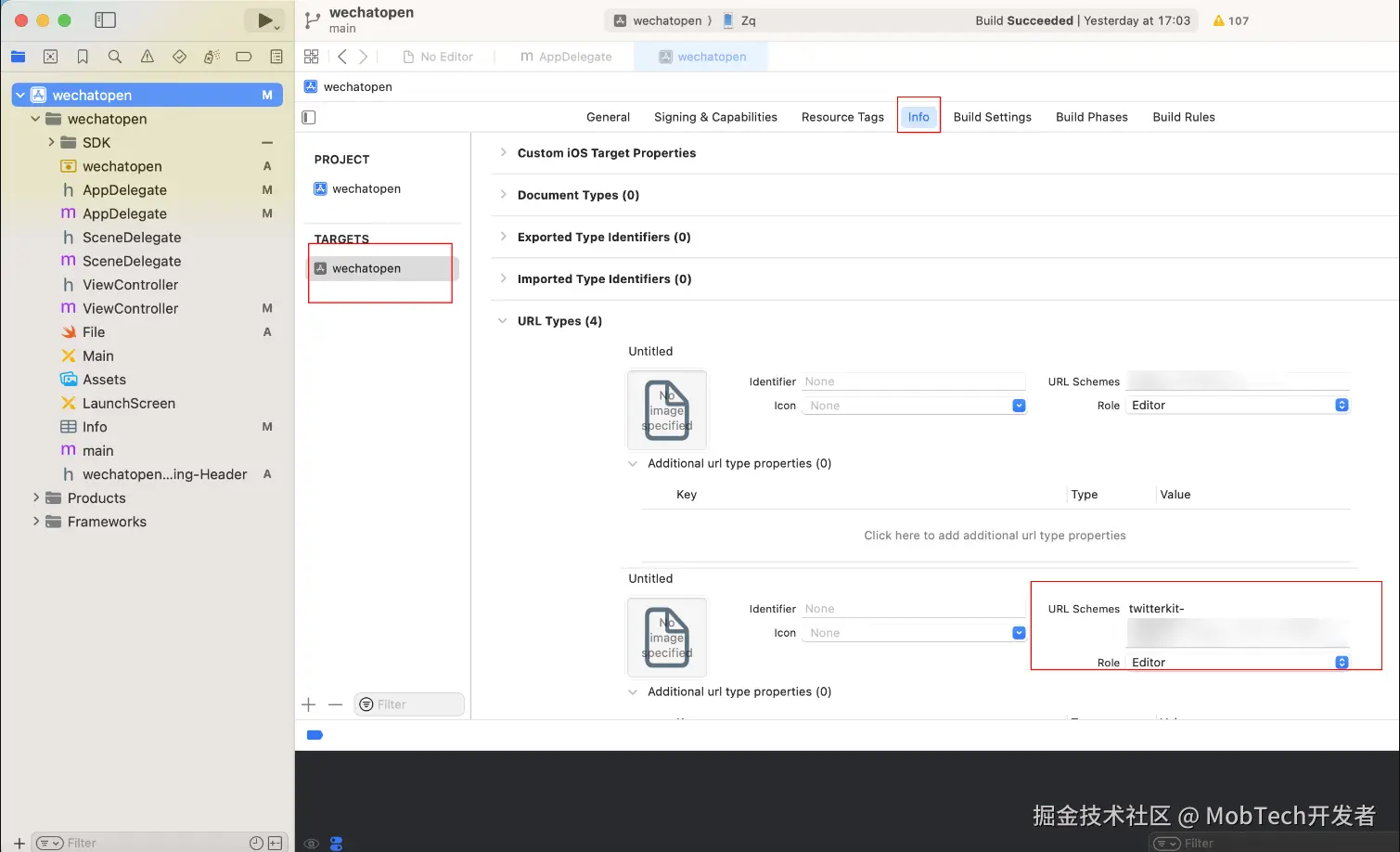
Task: Switch to Resource Tags tab
Action: pos(842,117)
